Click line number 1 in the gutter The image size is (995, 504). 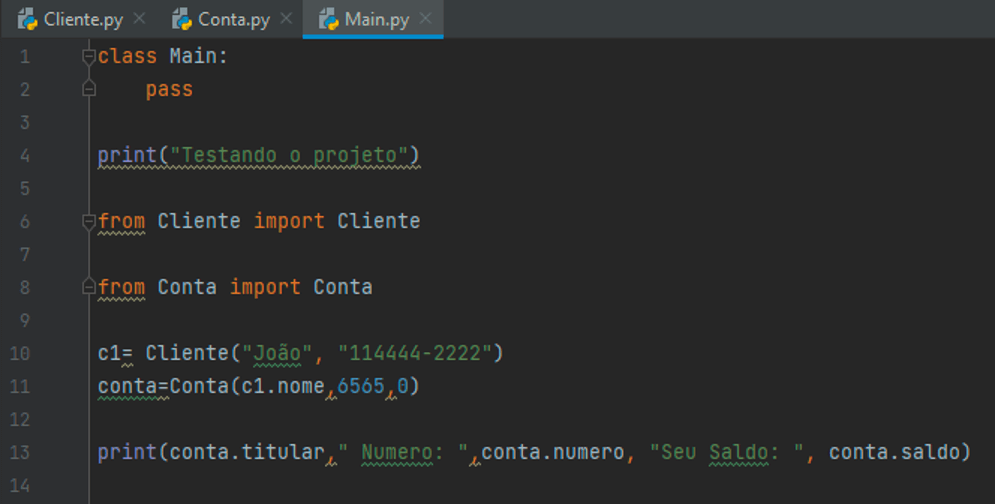pyautogui.click(x=24, y=57)
